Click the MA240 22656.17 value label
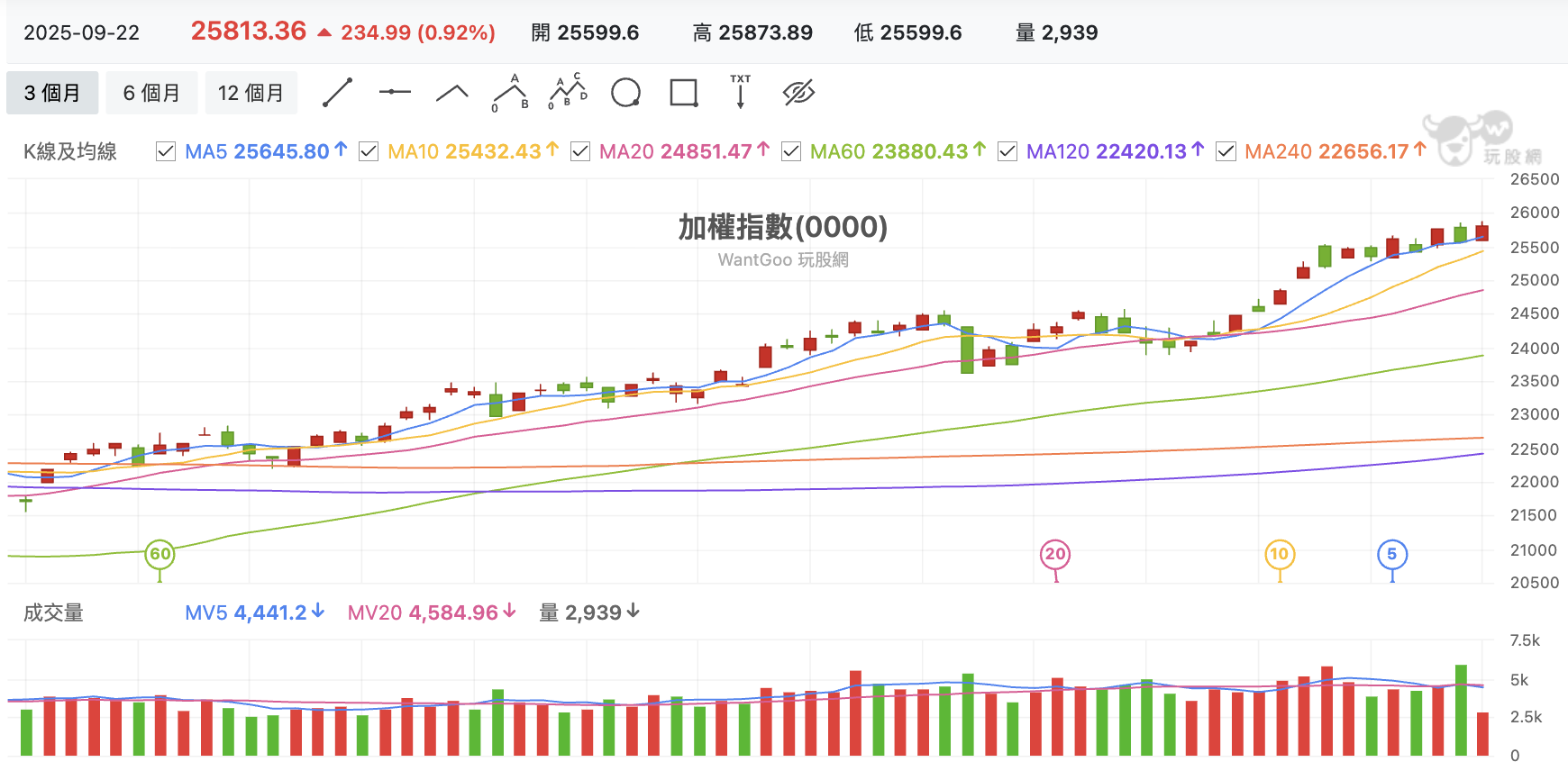The width and height of the screenshot is (1568, 771). click(1336, 151)
